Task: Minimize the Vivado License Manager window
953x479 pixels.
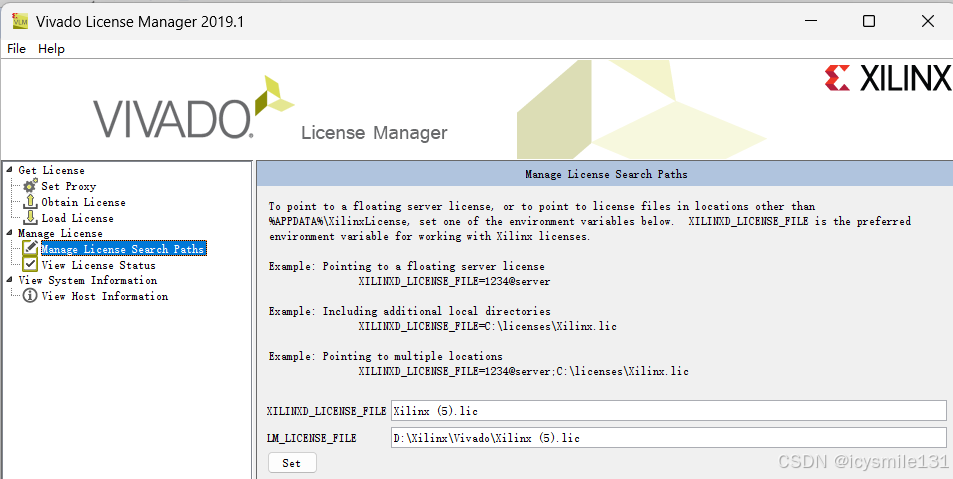Action: coord(811,21)
